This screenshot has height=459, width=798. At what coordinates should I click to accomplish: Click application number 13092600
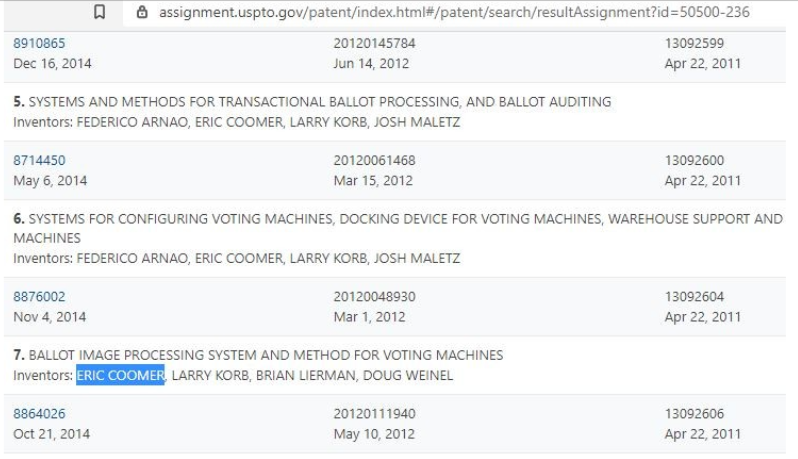click(694, 160)
